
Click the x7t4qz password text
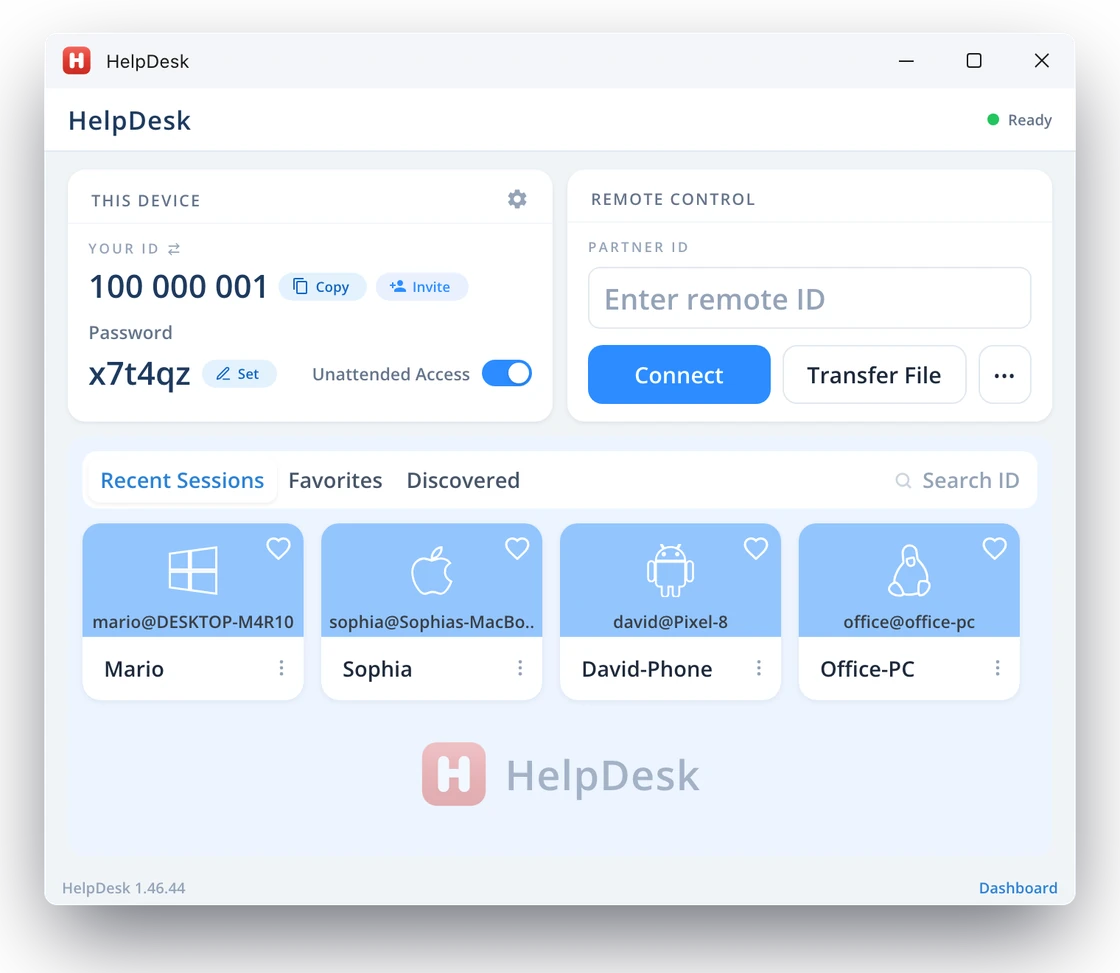coord(139,374)
